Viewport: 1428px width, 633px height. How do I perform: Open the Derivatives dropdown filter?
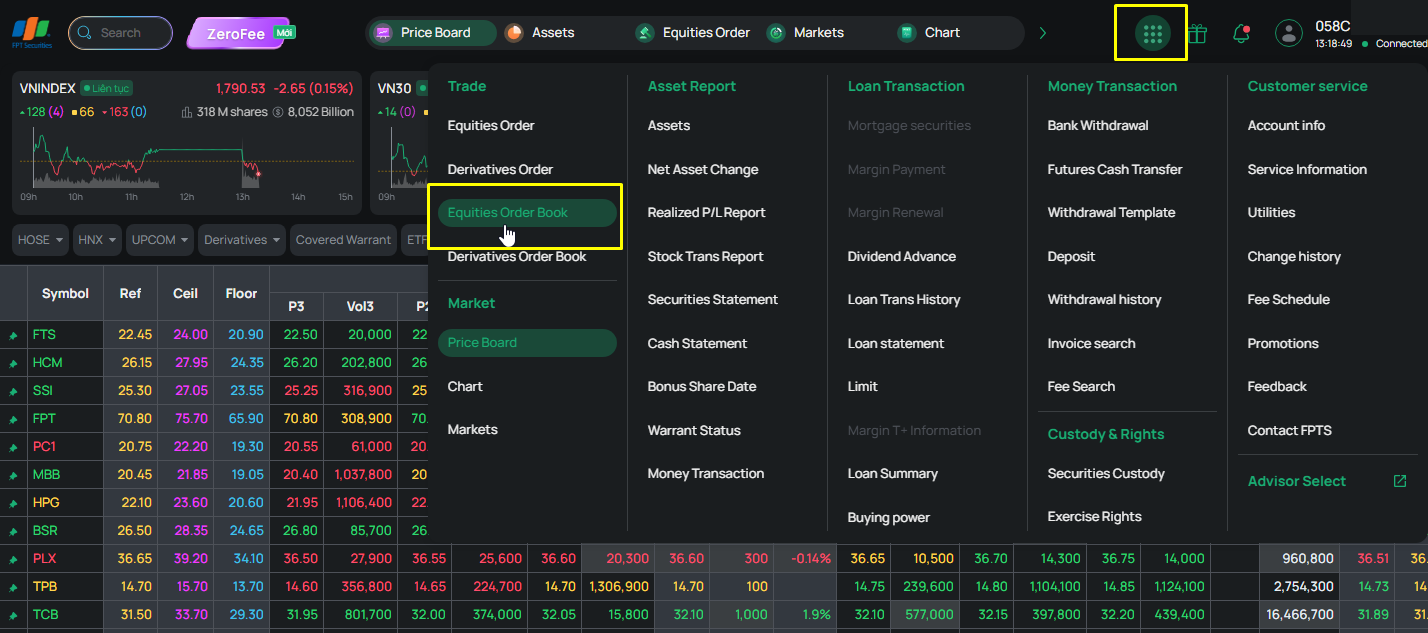tap(242, 240)
